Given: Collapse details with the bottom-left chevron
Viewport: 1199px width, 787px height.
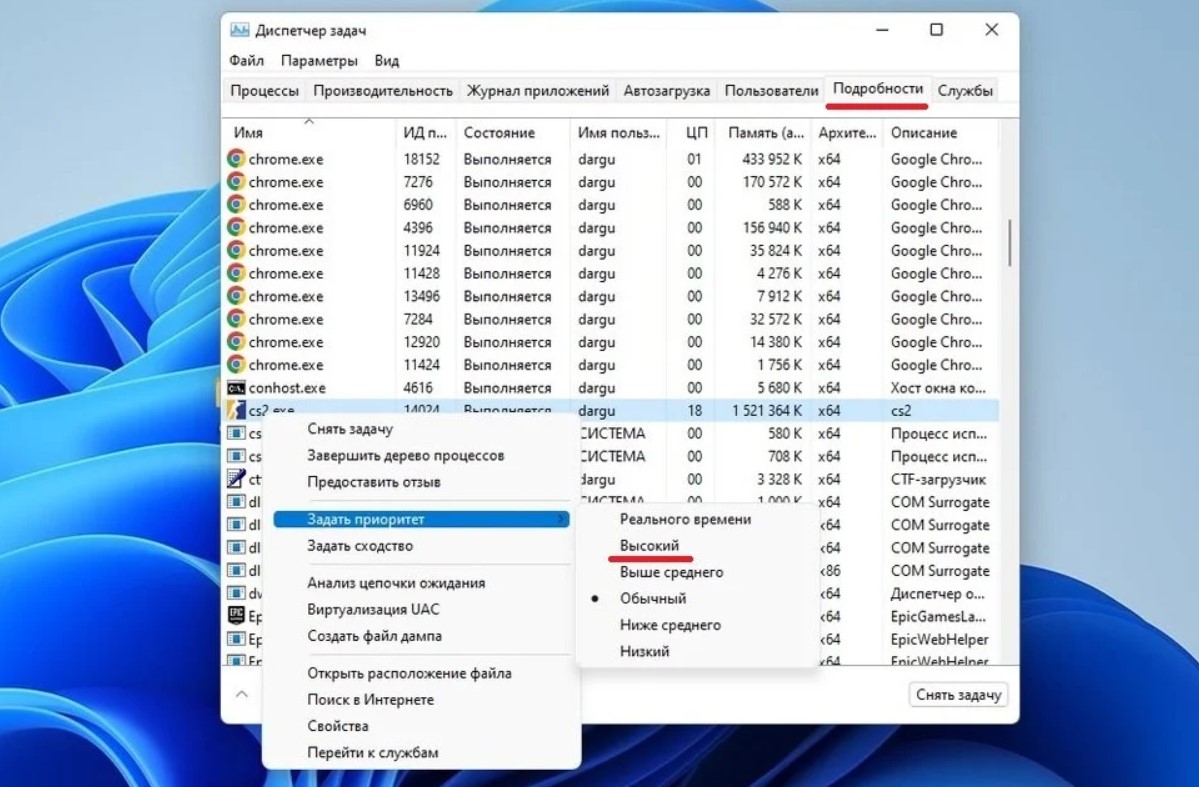Looking at the screenshot, I should [x=242, y=694].
